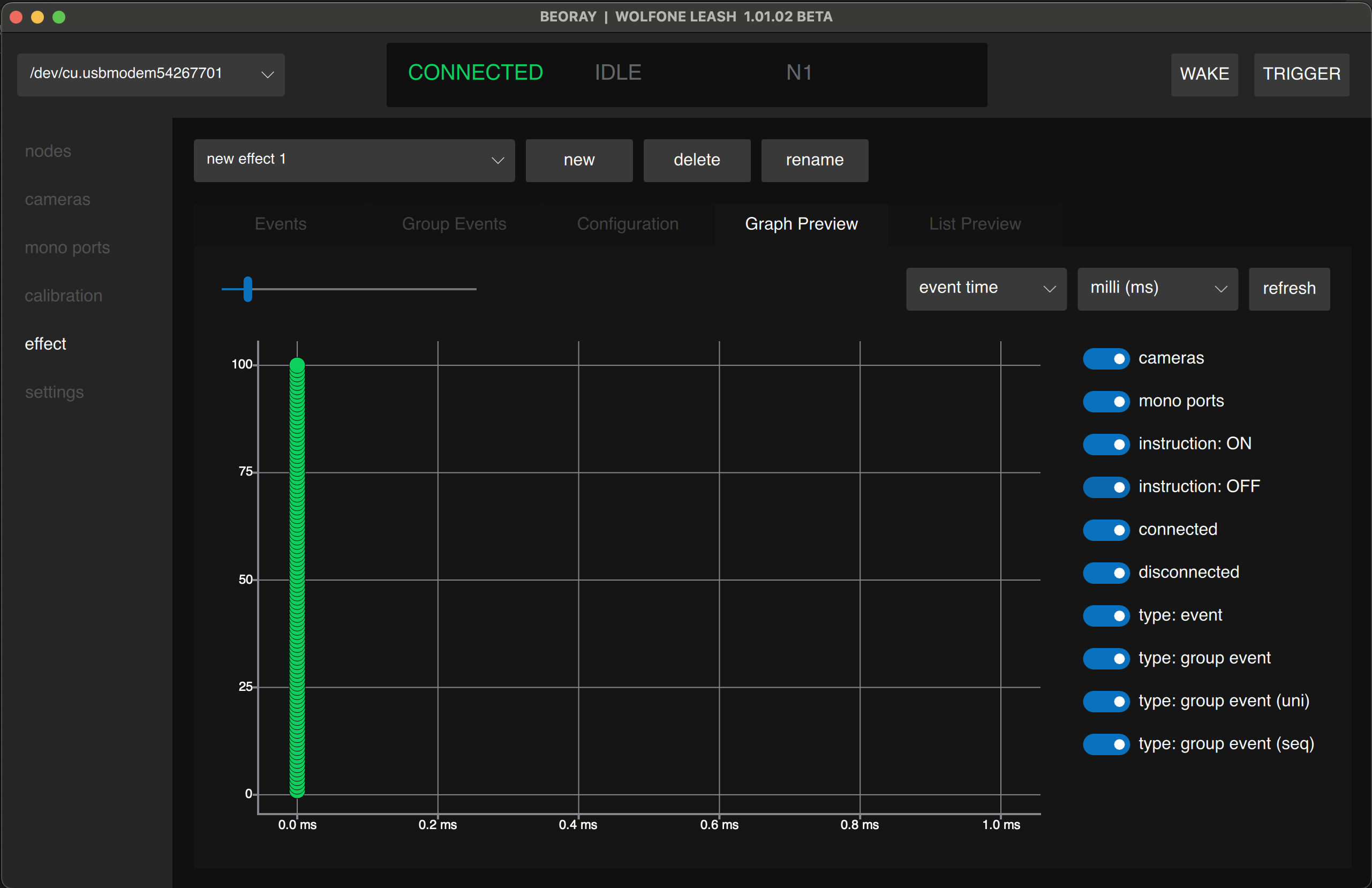This screenshot has height=888, width=1372.
Task: Disable the connected events toggle
Action: (1105, 530)
